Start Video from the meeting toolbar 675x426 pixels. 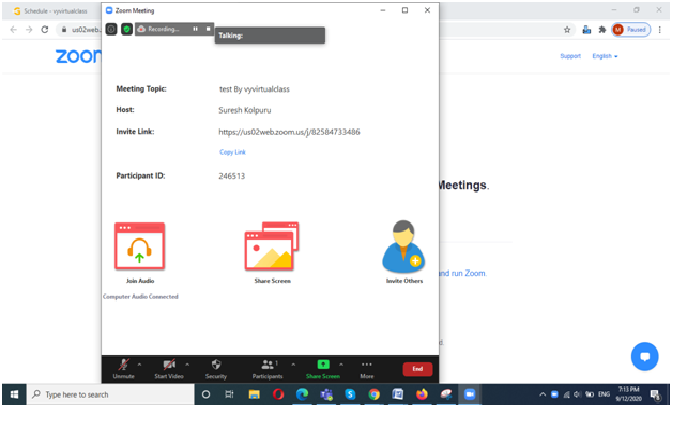point(169,369)
